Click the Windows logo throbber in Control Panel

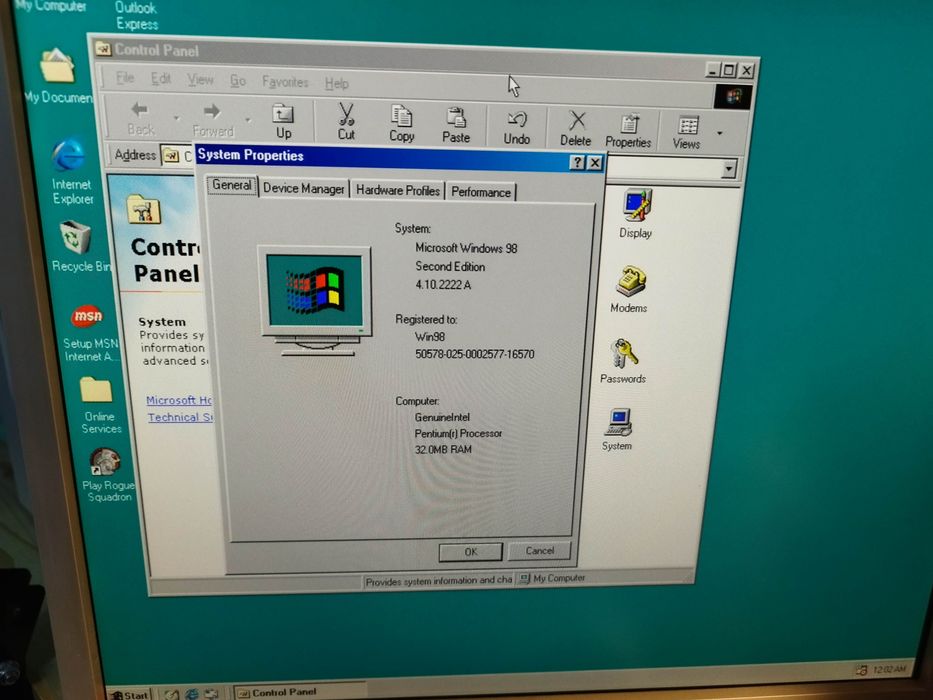733,97
